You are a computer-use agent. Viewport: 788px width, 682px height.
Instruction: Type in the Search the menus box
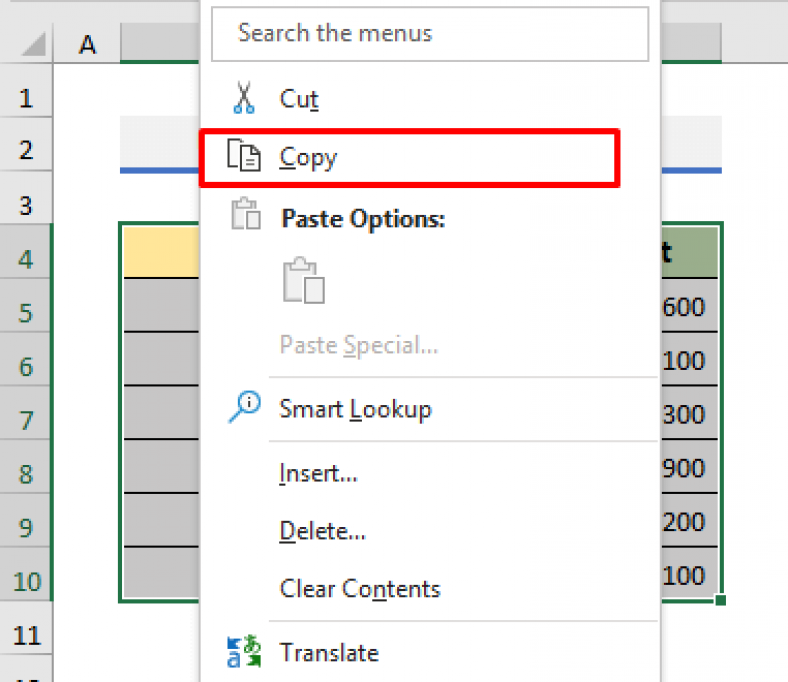[x=430, y=33]
